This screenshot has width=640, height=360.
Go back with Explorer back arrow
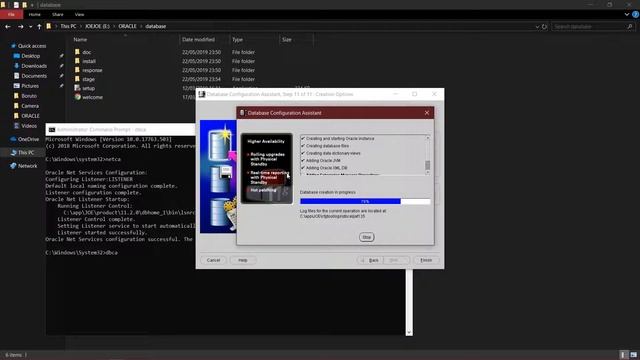[x=8, y=27]
